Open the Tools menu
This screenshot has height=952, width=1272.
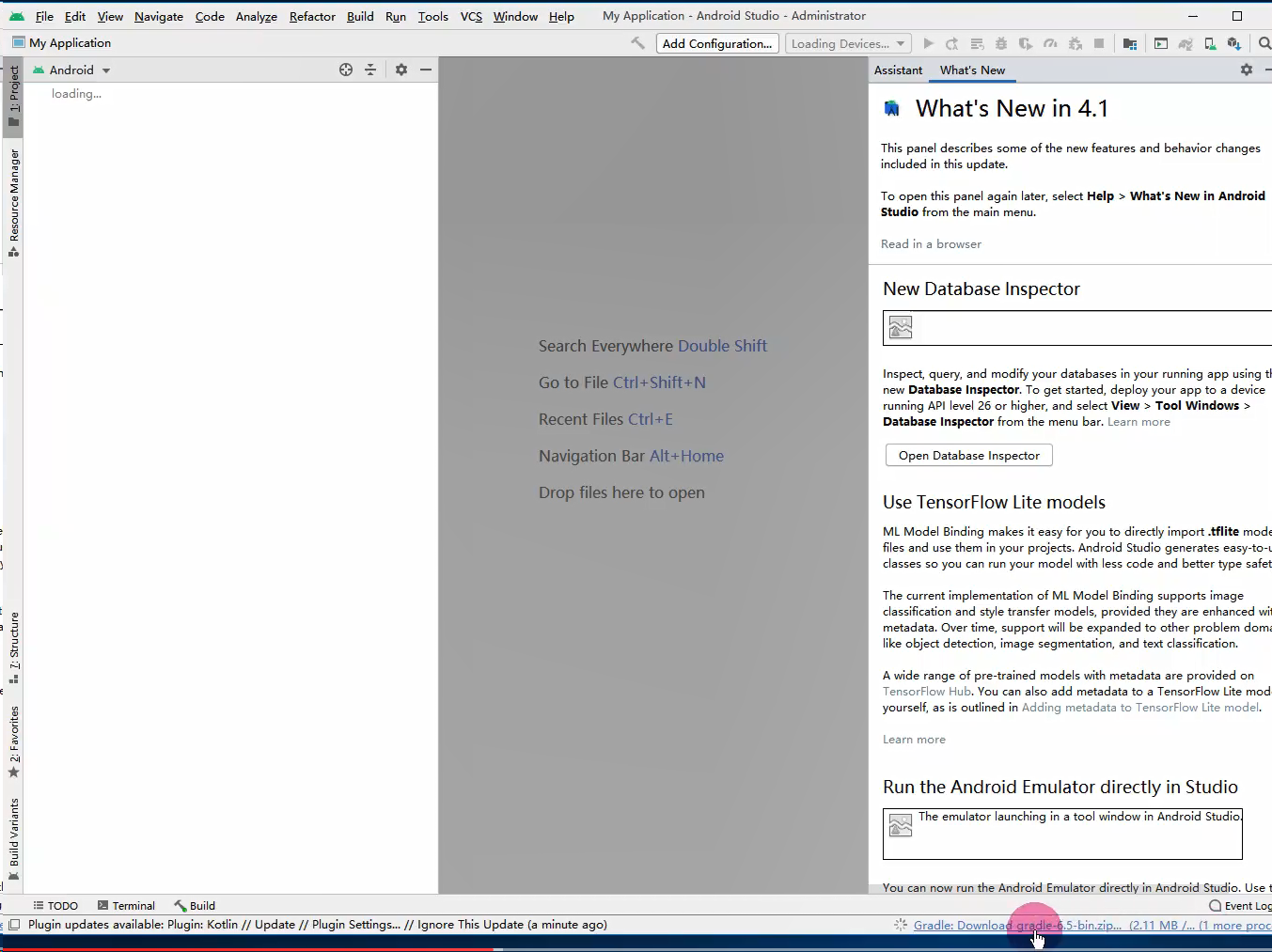[433, 16]
